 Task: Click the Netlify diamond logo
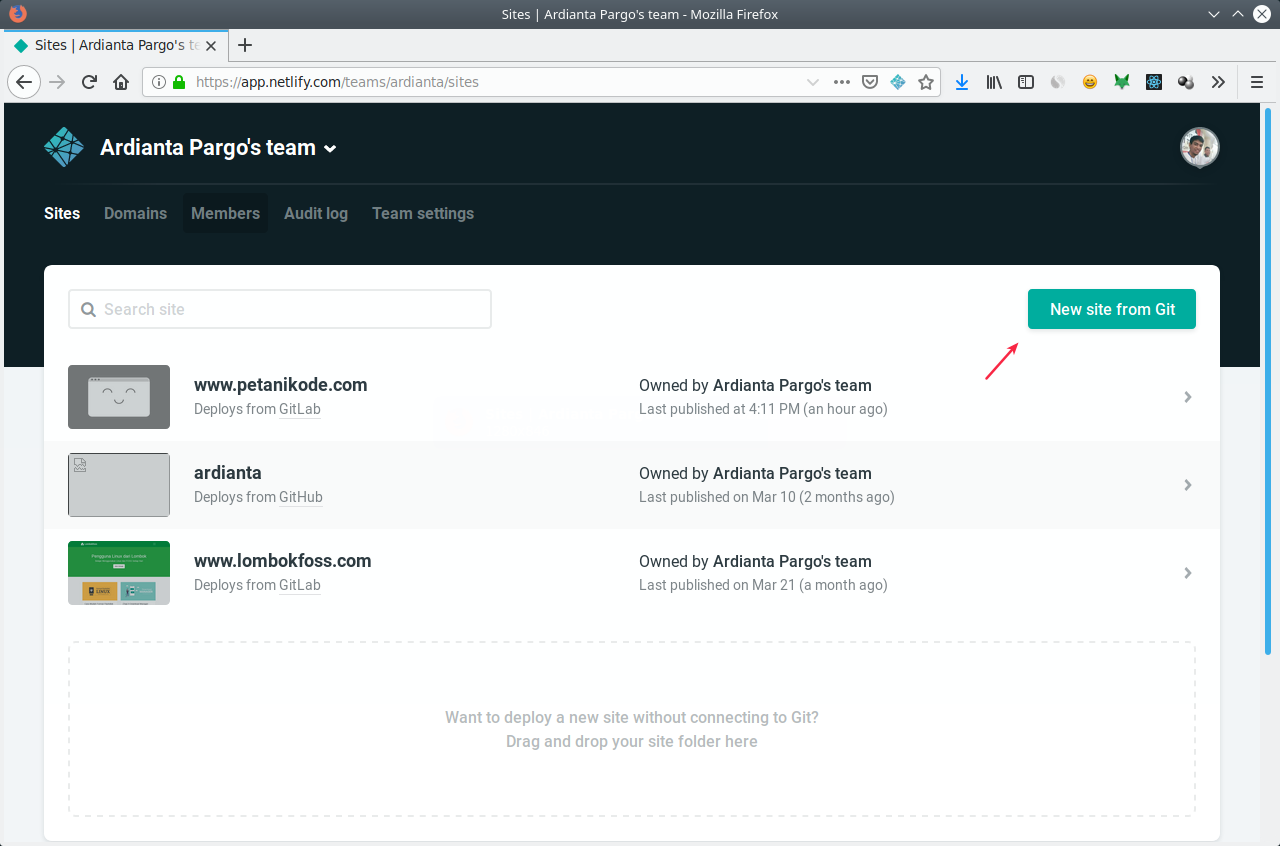63,146
